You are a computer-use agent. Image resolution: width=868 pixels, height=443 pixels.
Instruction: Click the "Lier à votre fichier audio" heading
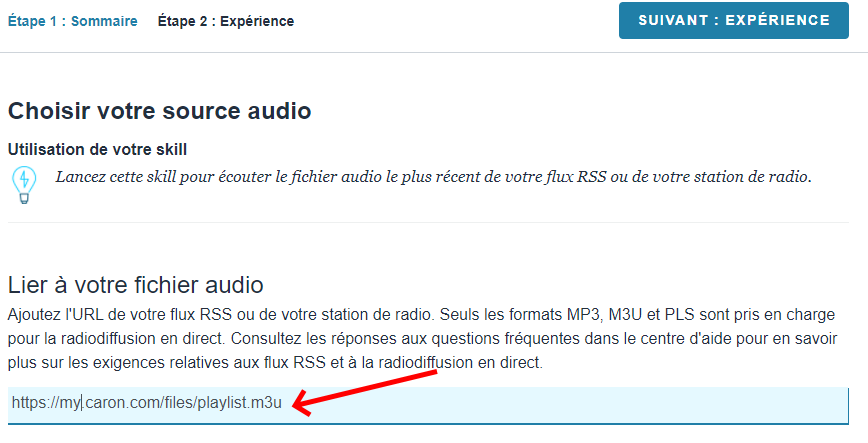(135, 284)
